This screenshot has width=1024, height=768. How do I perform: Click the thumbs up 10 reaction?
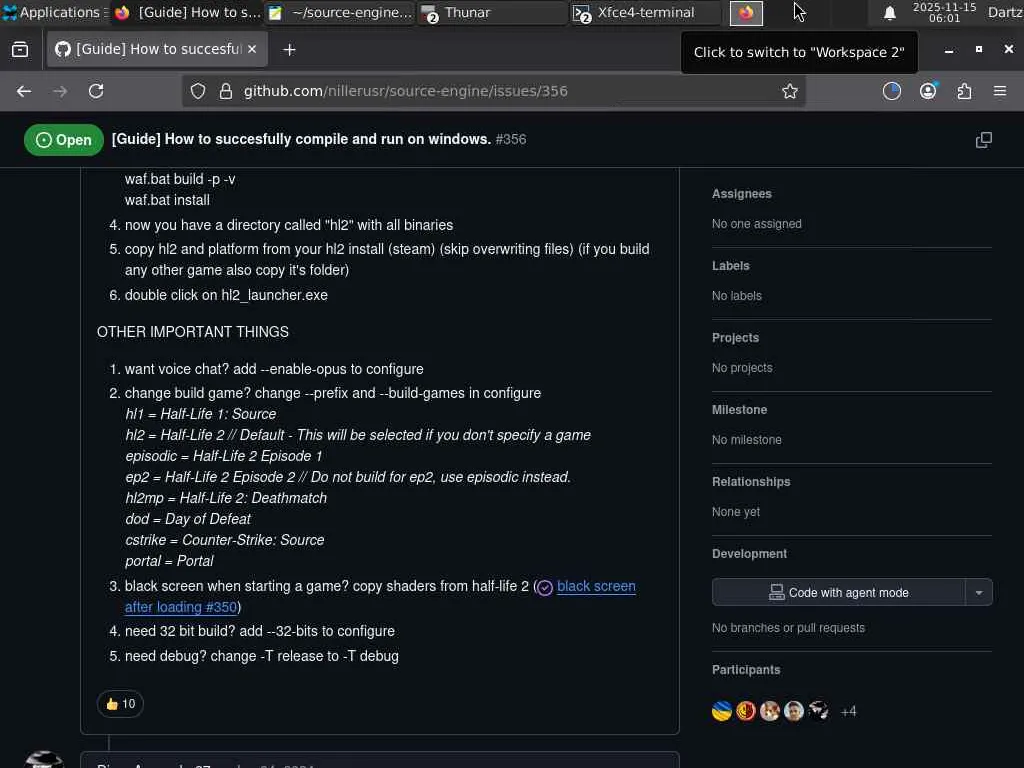tap(120, 703)
